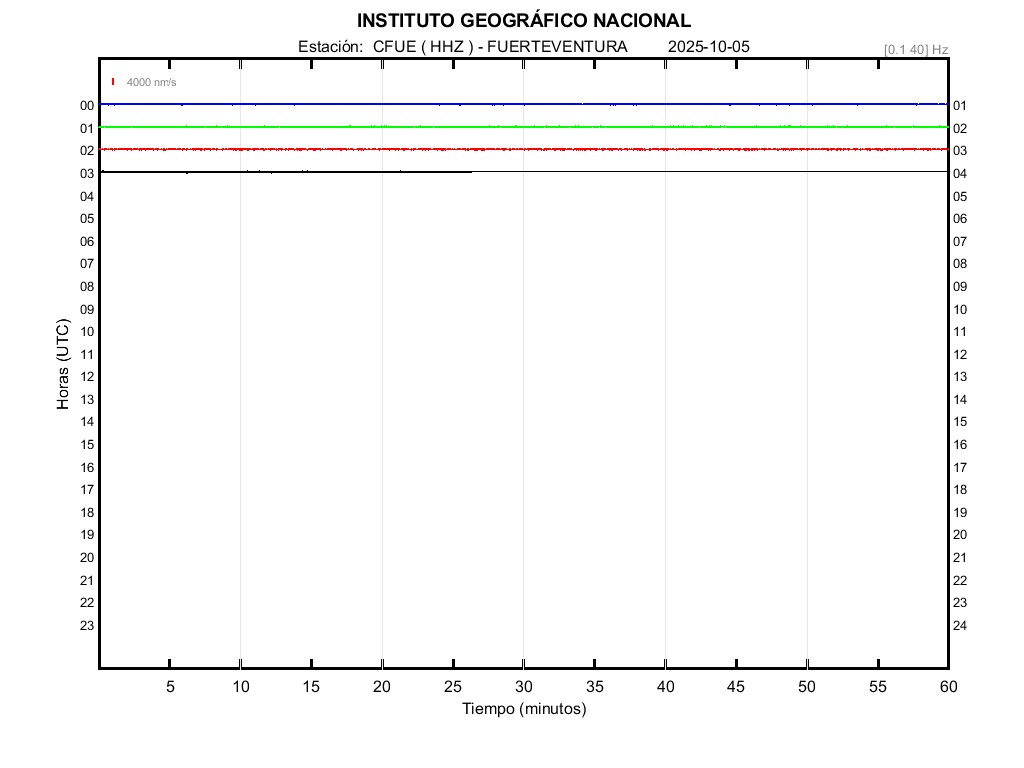
Task: Click the 30 minute tick label
Action: (x=523, y=686)
